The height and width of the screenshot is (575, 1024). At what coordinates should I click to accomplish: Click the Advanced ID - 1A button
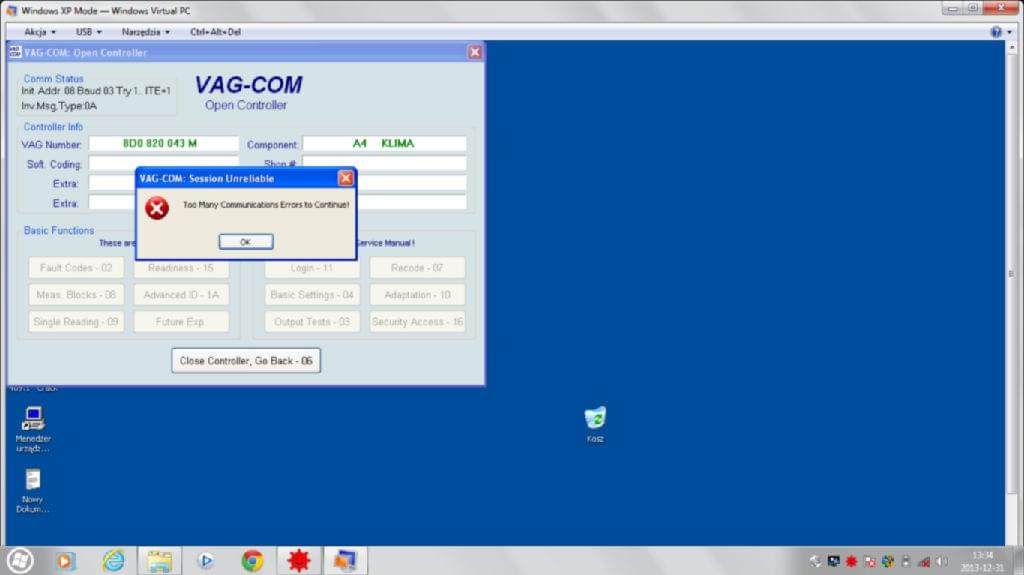coord(181,295)
